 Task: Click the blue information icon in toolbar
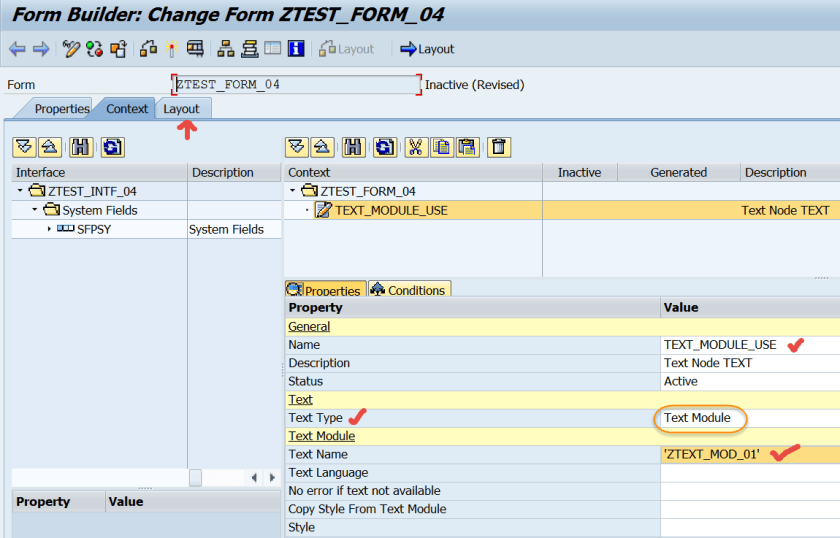pos(296,49)
